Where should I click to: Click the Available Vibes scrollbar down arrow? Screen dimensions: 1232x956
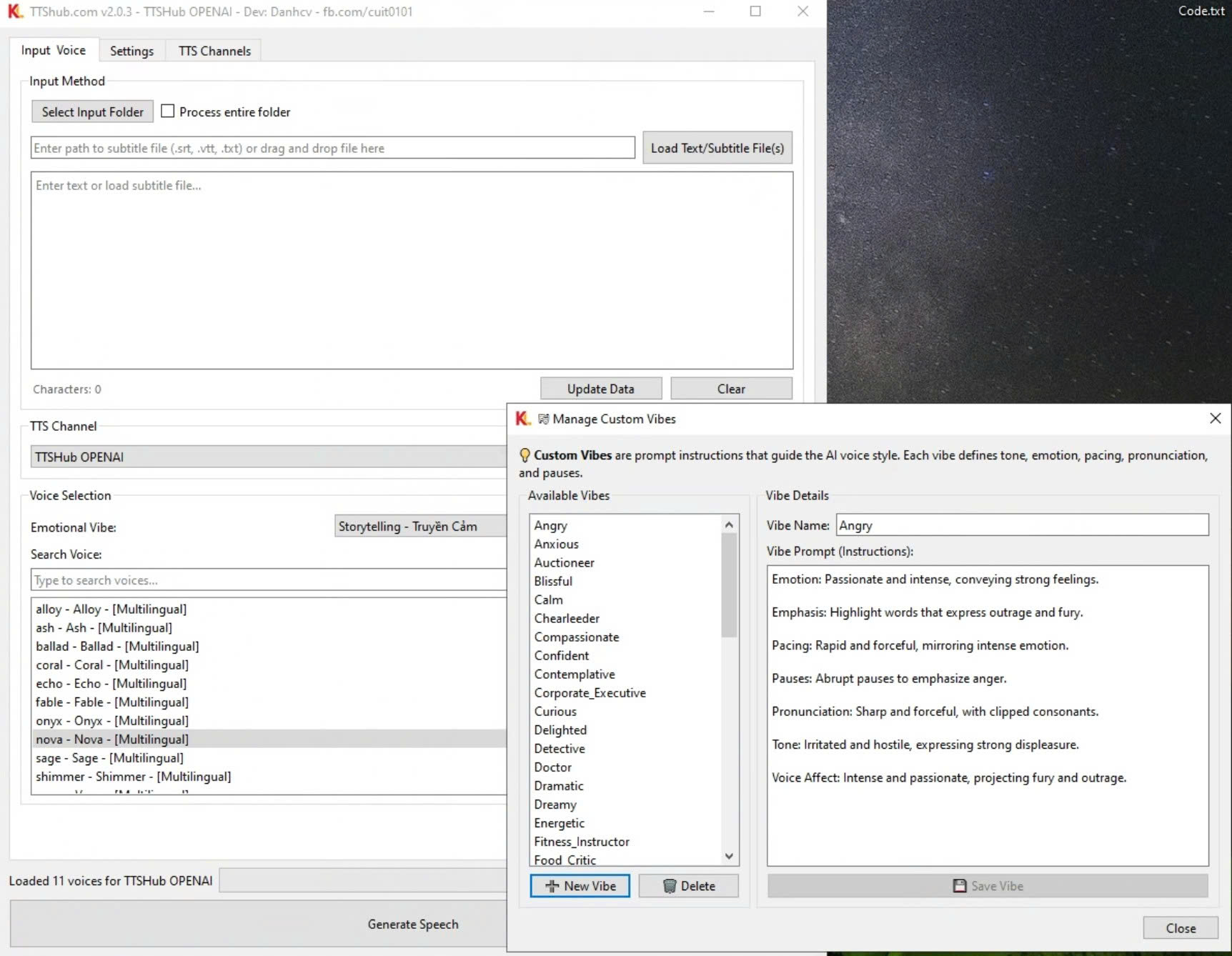(729, 856)
